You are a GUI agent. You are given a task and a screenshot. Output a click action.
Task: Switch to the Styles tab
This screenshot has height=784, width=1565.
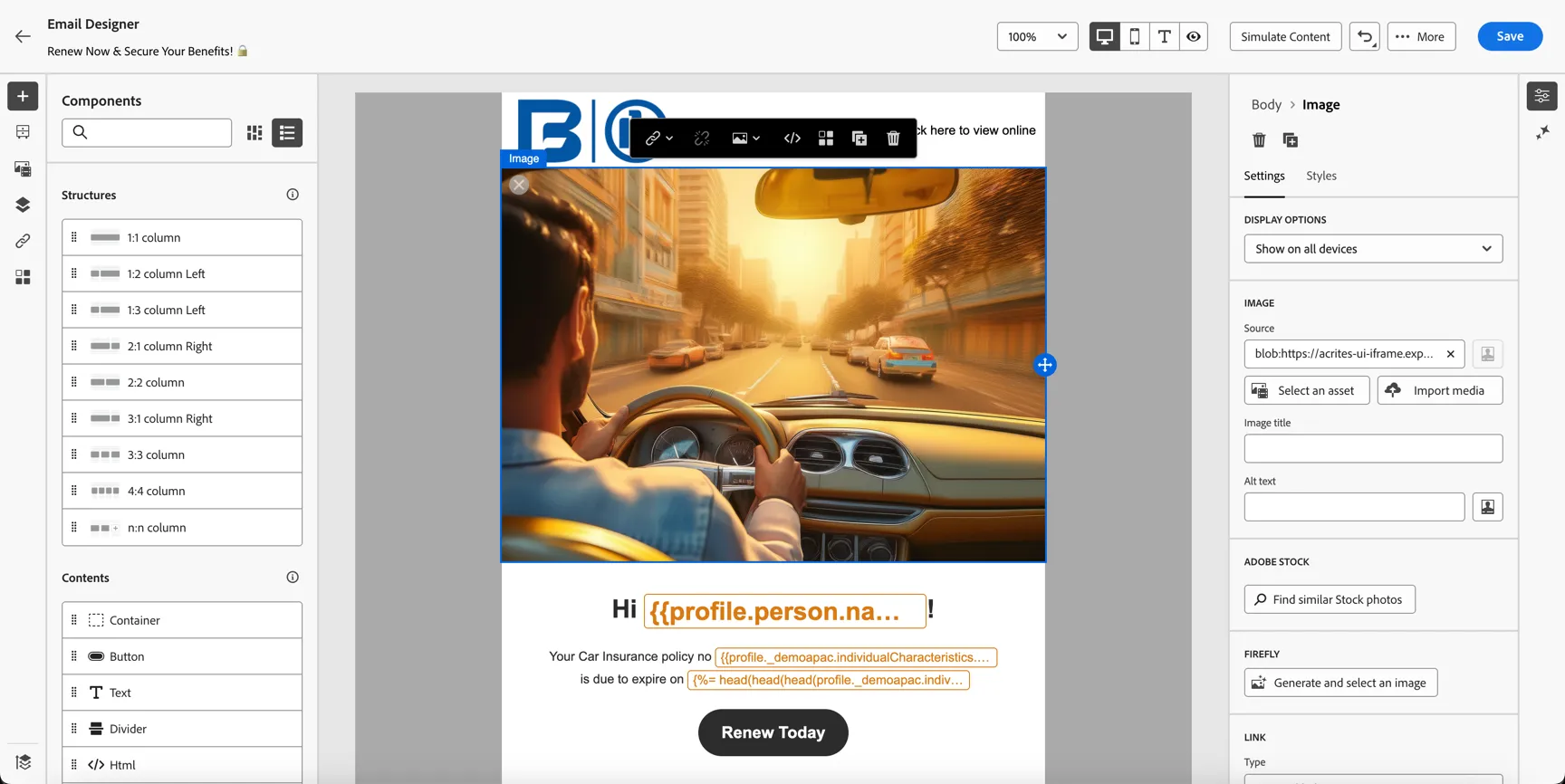point(1321,176)
